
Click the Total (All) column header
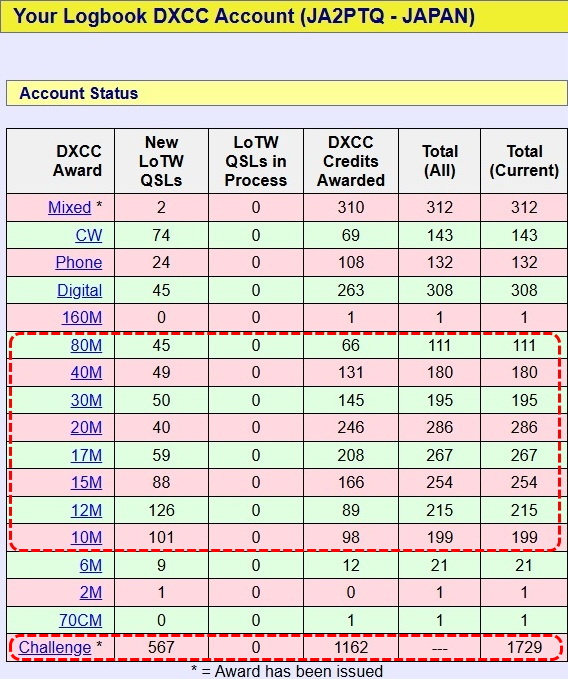coord(439,161)
